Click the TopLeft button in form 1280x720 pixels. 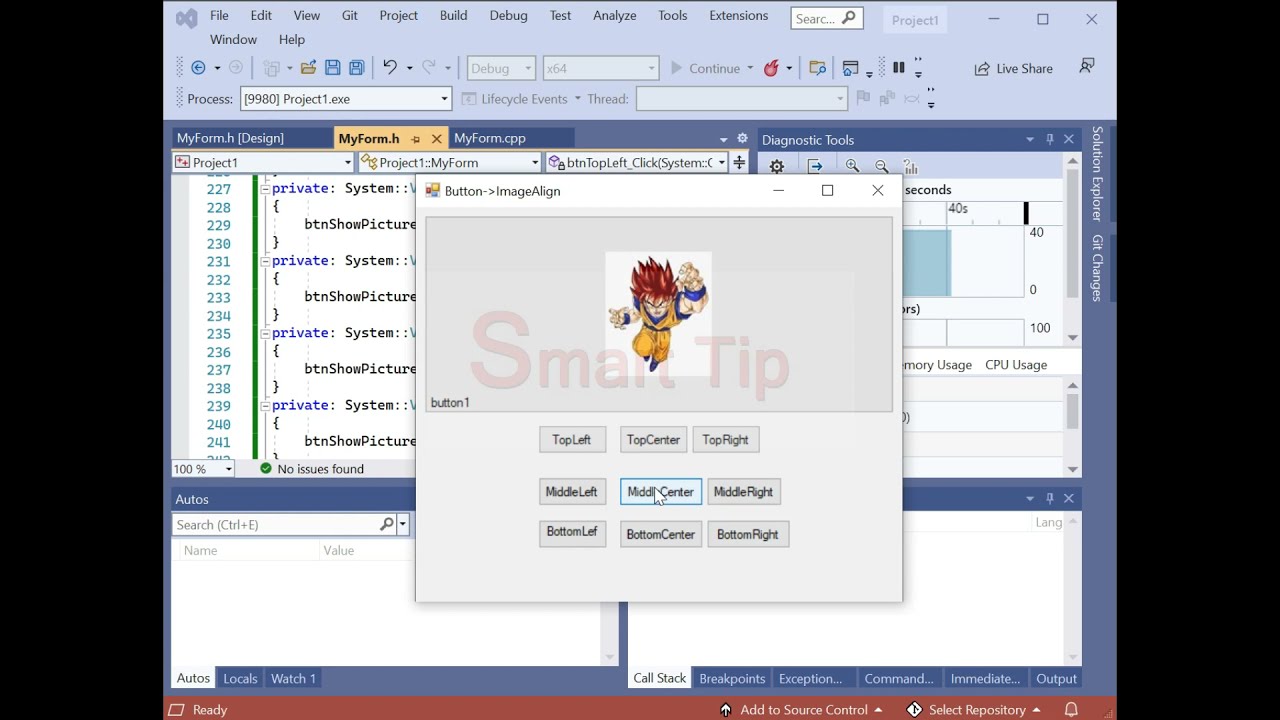572,440
